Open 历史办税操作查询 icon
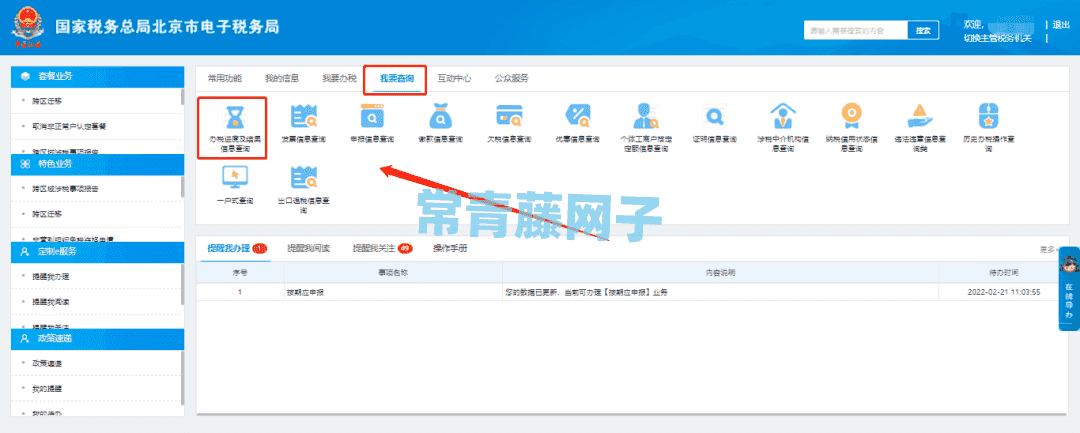1080x433 pixels. [987, 116]
